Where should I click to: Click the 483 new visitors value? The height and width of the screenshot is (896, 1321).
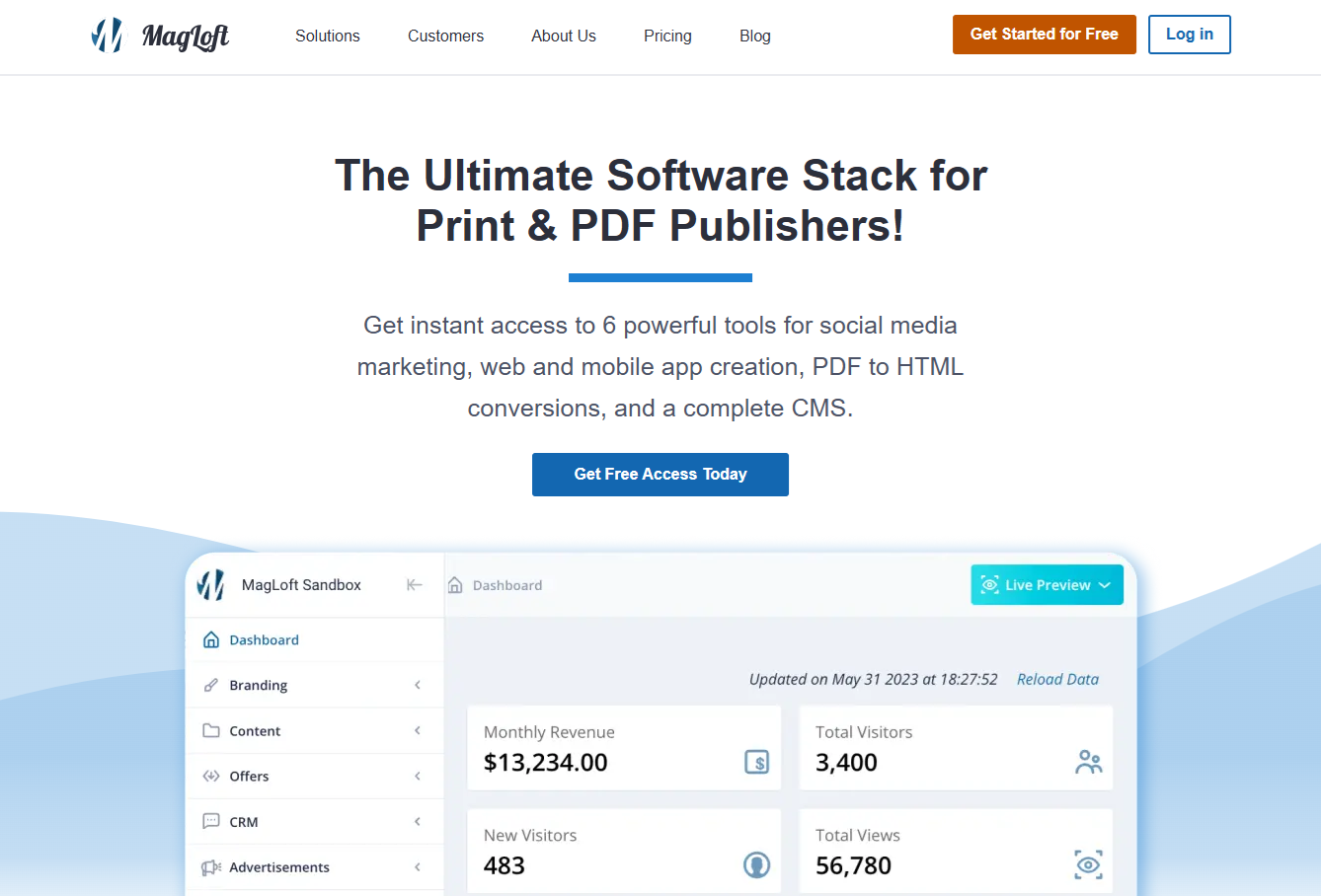(505, 866)
